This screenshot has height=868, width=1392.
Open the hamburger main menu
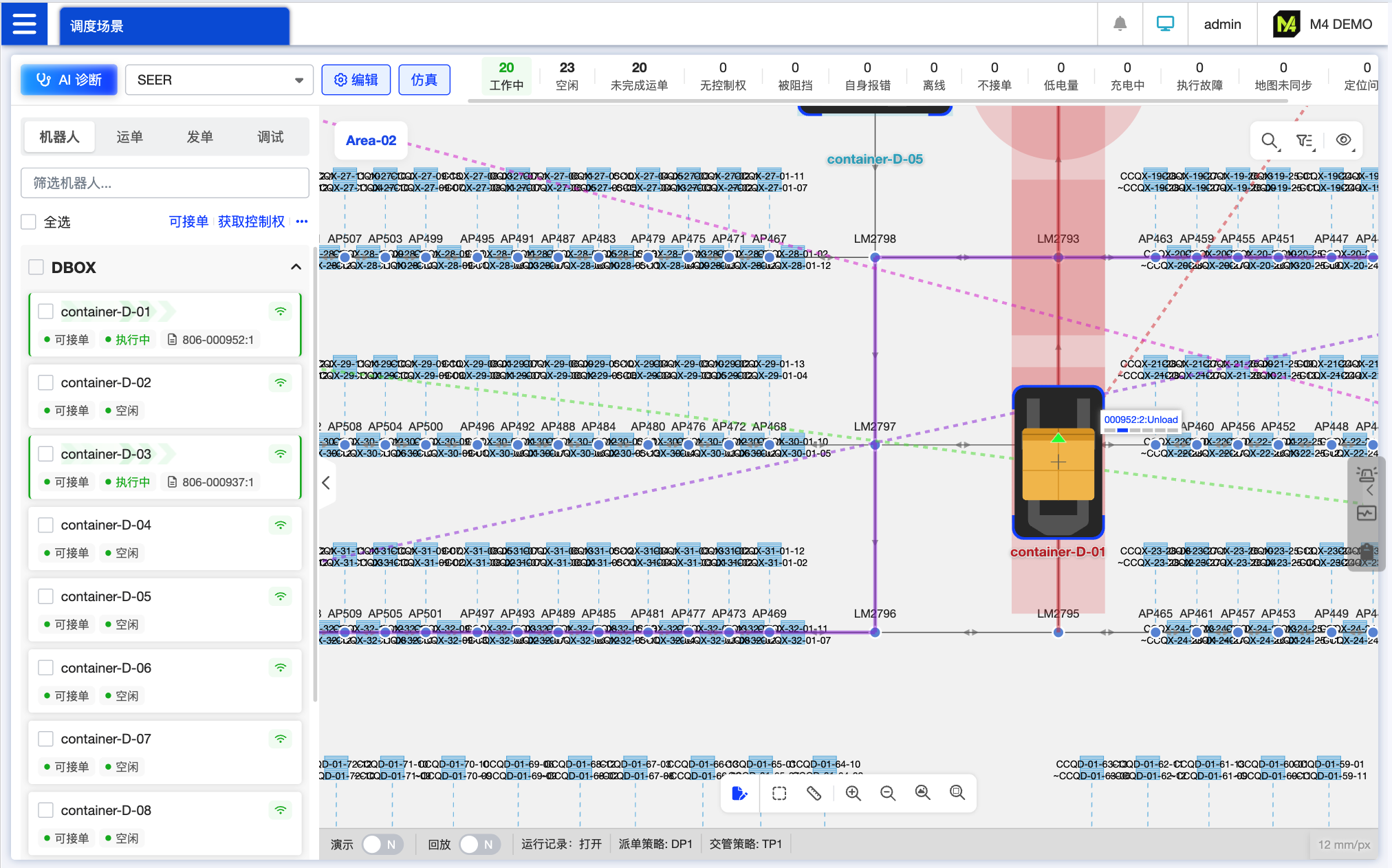(x=25, y=24)
